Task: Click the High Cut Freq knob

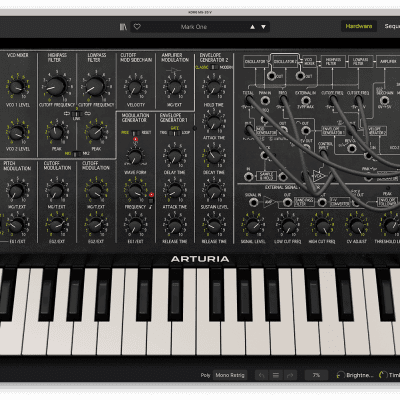Action: click(x=322, y=226)
